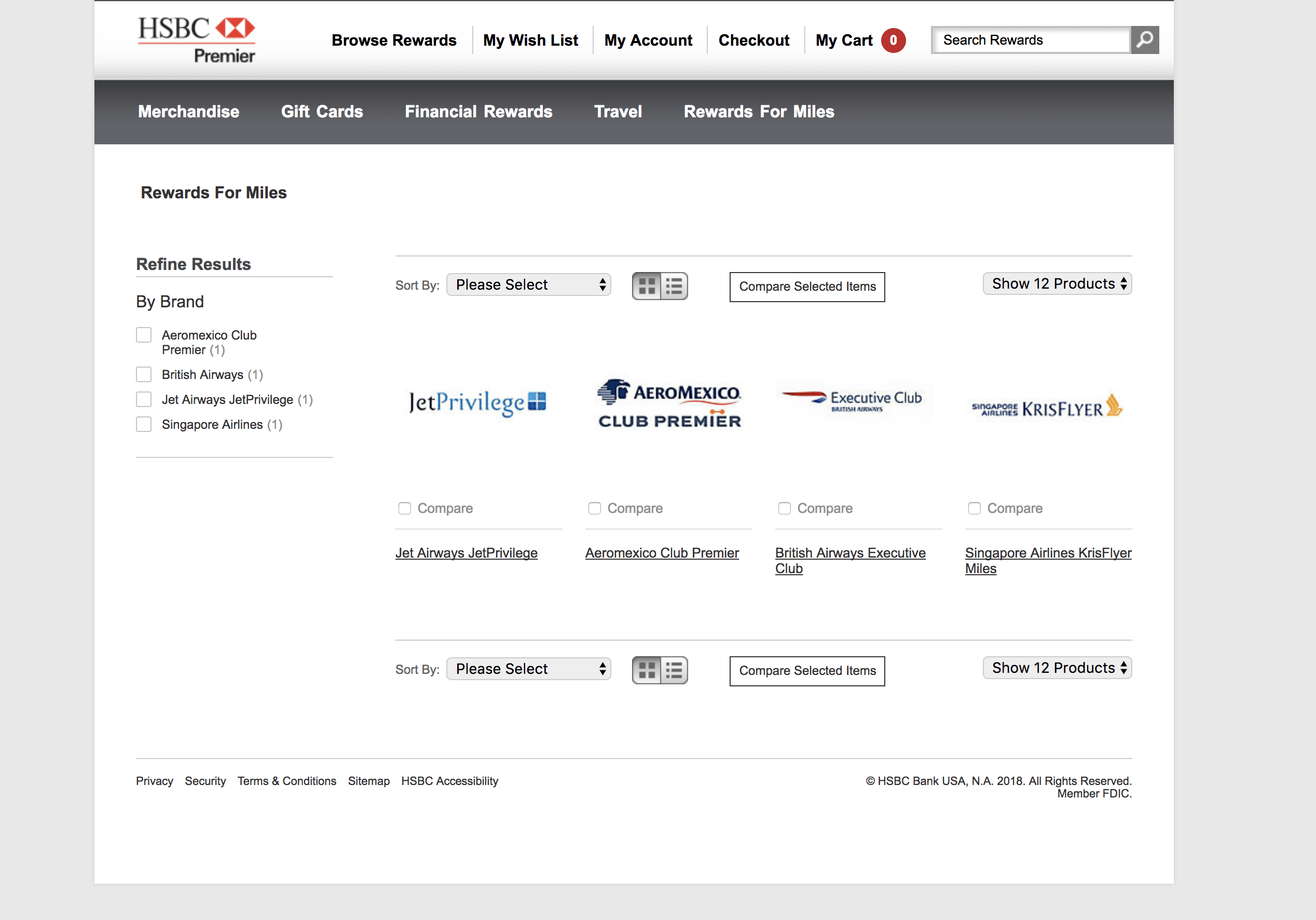Open the Singapore Airlines KrisFlyer Miles link
Viewport: 1316px width, 920px height.
coord(1048,560)
